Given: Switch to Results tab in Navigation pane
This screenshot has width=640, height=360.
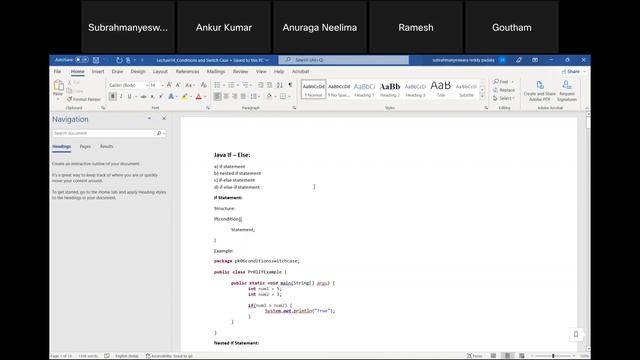Looking at the screenshot, I should [107, 146].
